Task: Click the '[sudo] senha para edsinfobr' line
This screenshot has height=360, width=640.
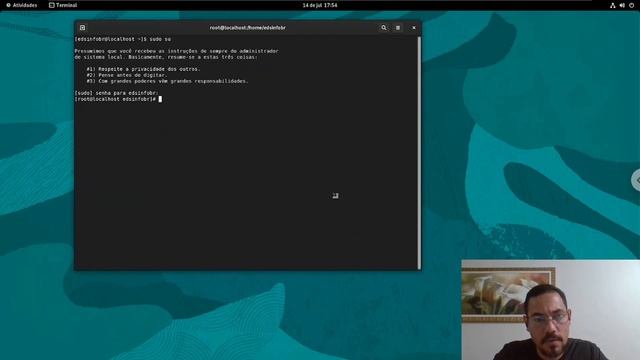Action: [116, 93]
